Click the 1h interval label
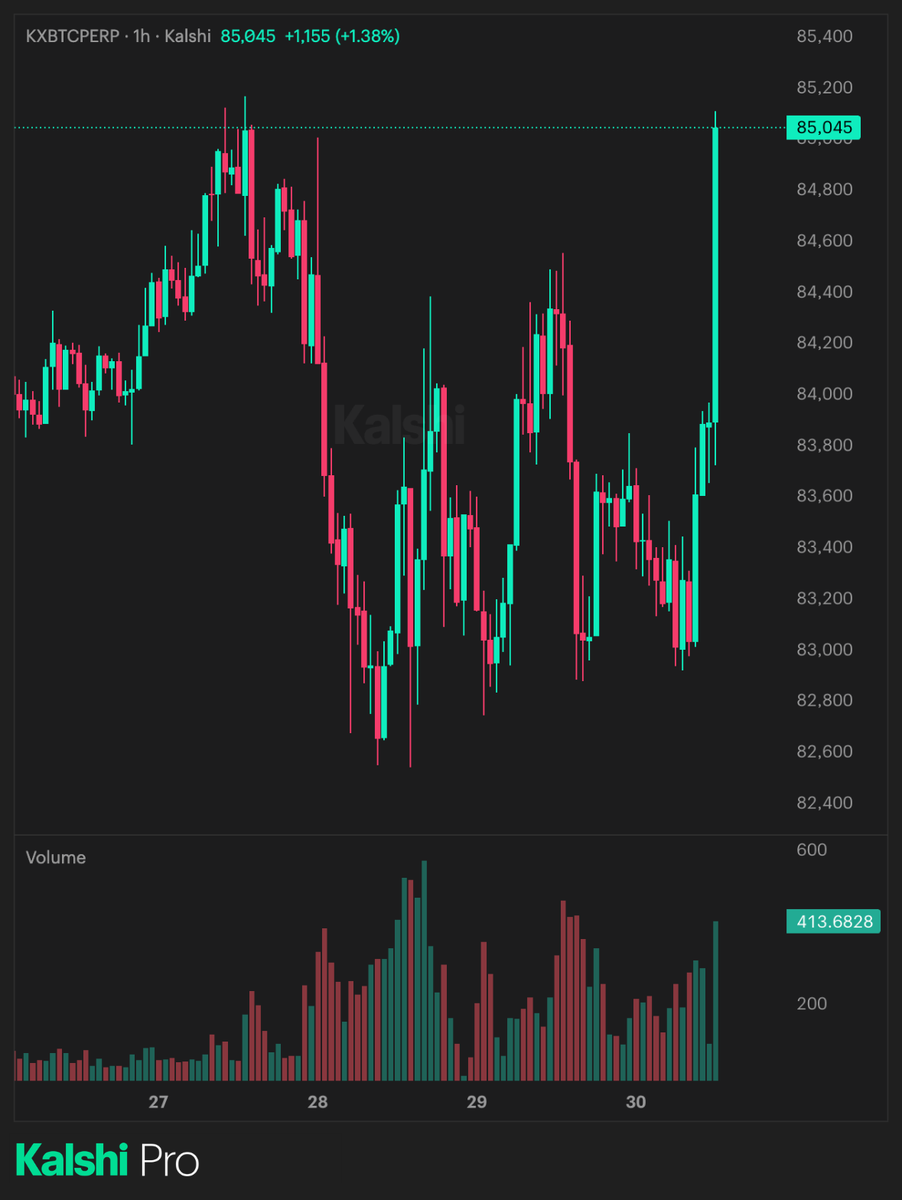 coord(143,36)
